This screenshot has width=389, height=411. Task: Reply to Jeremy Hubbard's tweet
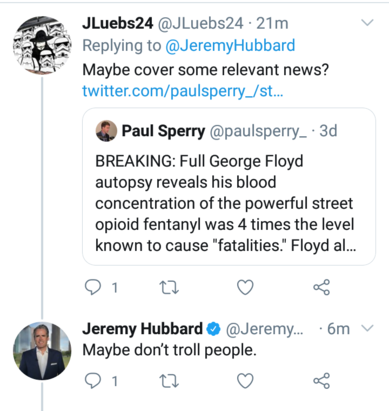[x=93, y=381]
